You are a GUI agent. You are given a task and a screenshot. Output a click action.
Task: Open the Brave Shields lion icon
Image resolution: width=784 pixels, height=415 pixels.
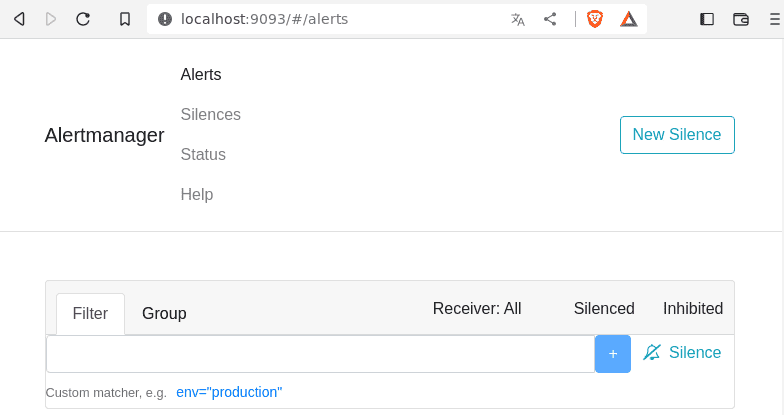point(594,19)
